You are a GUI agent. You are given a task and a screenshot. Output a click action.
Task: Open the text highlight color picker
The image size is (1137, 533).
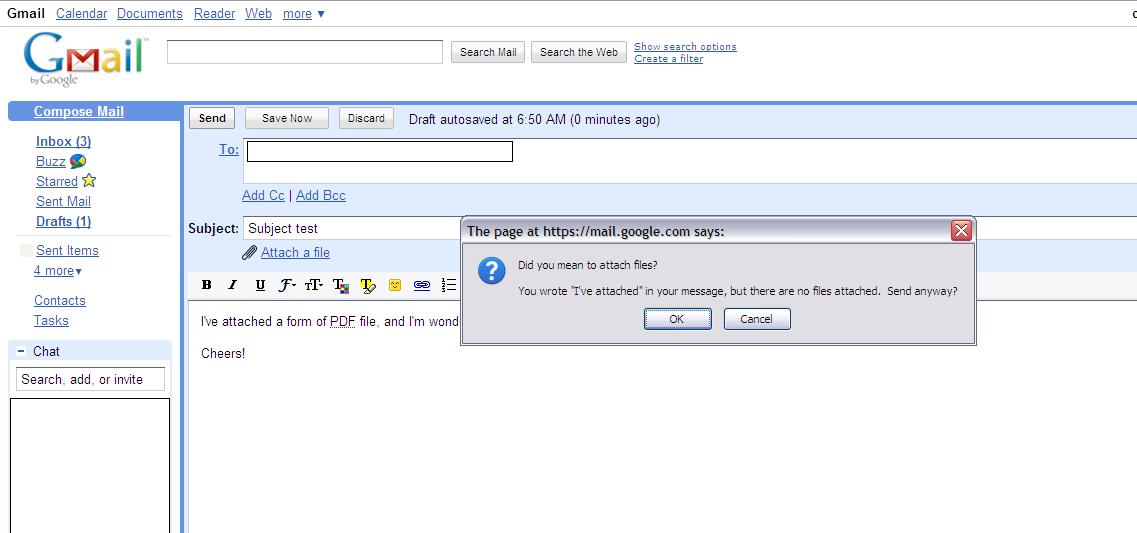[x=368, y=286]
